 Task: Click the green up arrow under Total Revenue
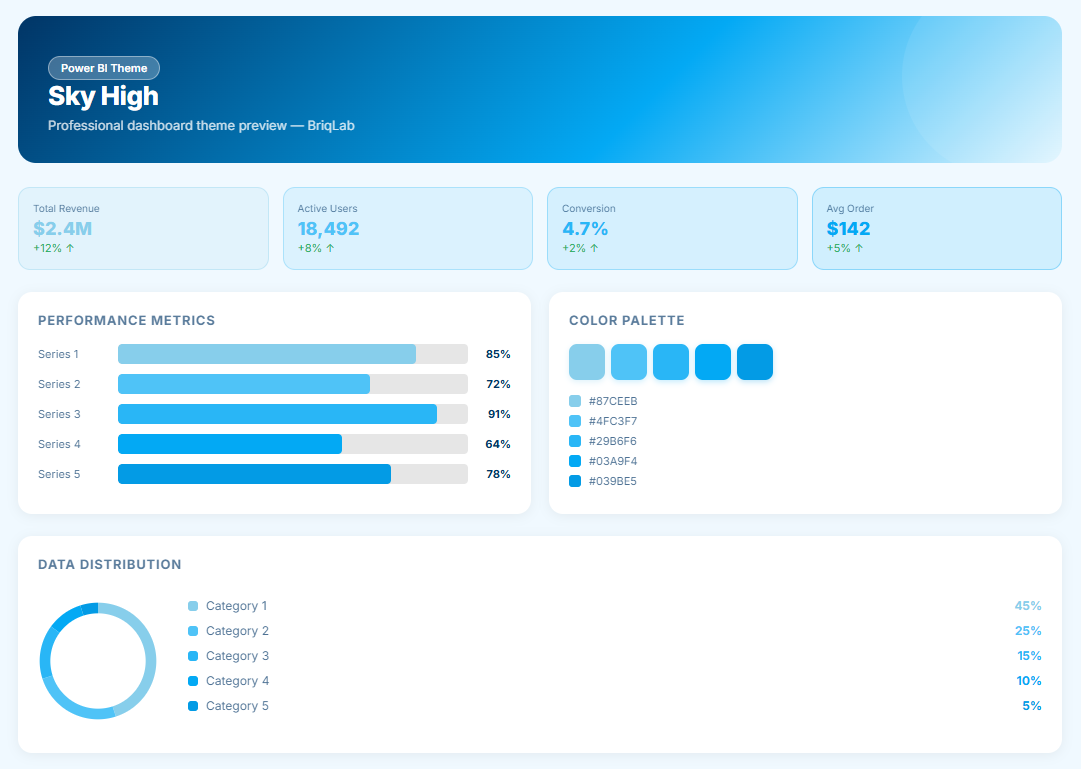[x=70, y=248]
